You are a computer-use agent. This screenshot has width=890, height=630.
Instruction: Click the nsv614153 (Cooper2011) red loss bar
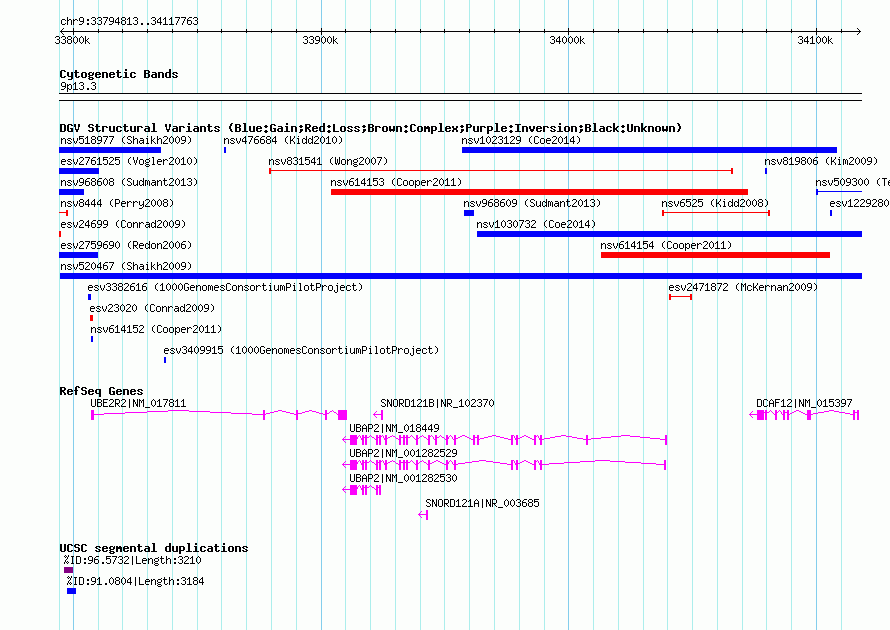click(x=539, y=192)
